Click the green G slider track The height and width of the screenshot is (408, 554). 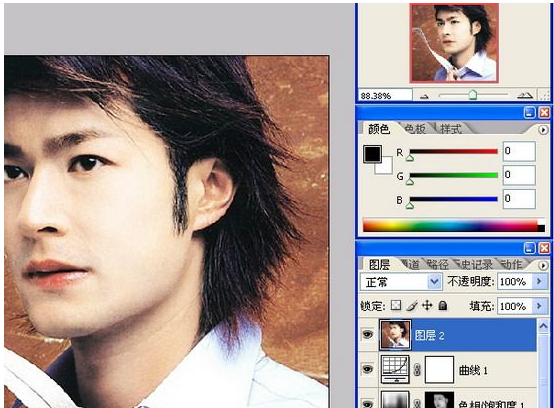[x=453, y=175]
